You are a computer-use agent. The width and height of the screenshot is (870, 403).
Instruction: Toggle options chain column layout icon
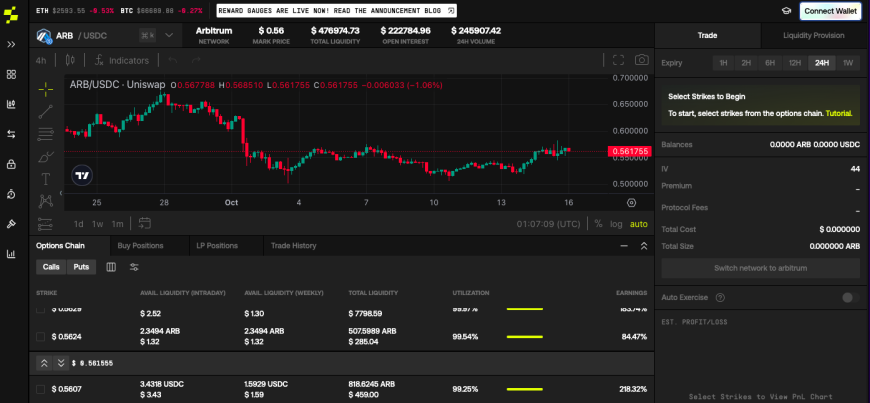pos(111,267)
